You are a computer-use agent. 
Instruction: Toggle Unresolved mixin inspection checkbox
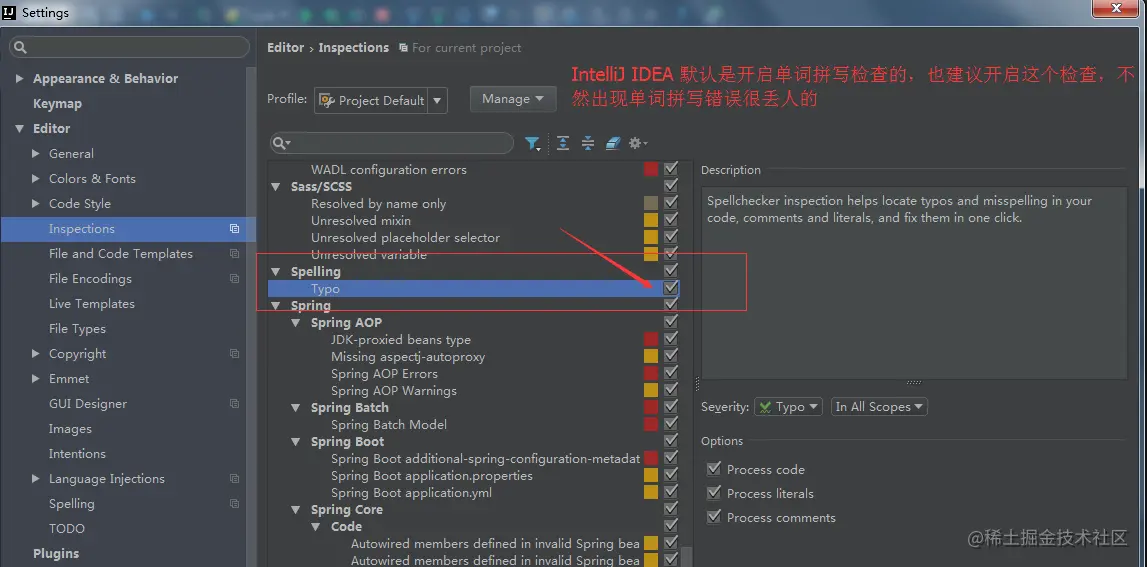click(671, 220)
